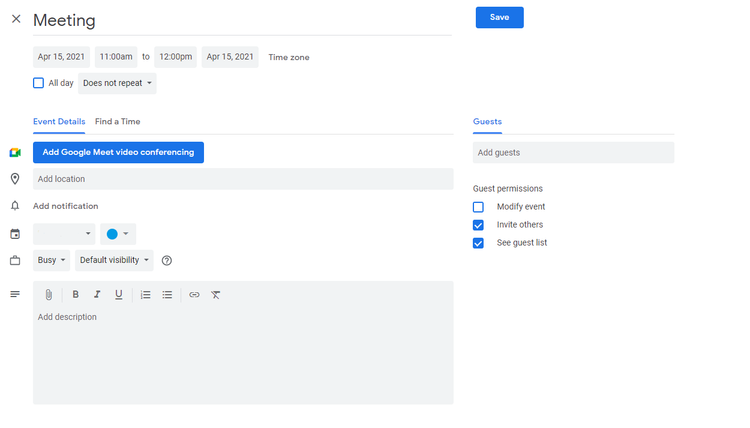The width and height of the screenshot is (750, 428).
Task: Insert a bulleted list
Action: pos(167,295)
